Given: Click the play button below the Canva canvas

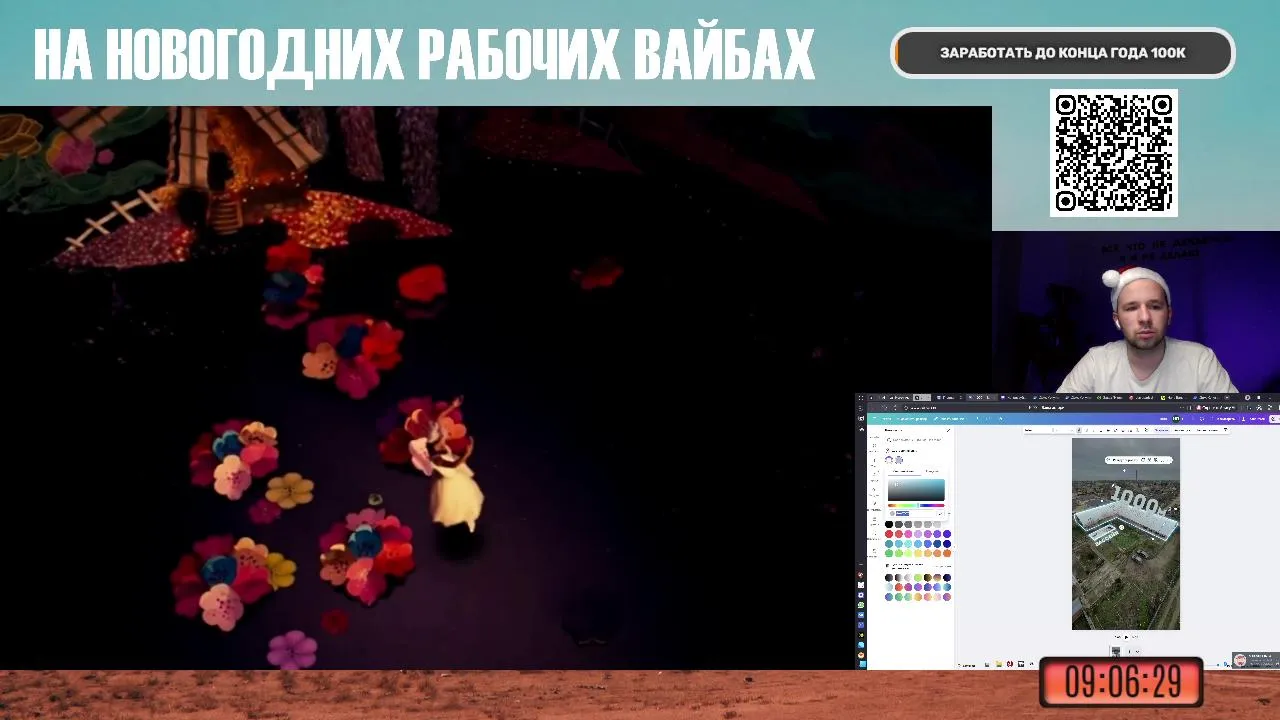Looking at the screenshot, I should pos(1126,637).
